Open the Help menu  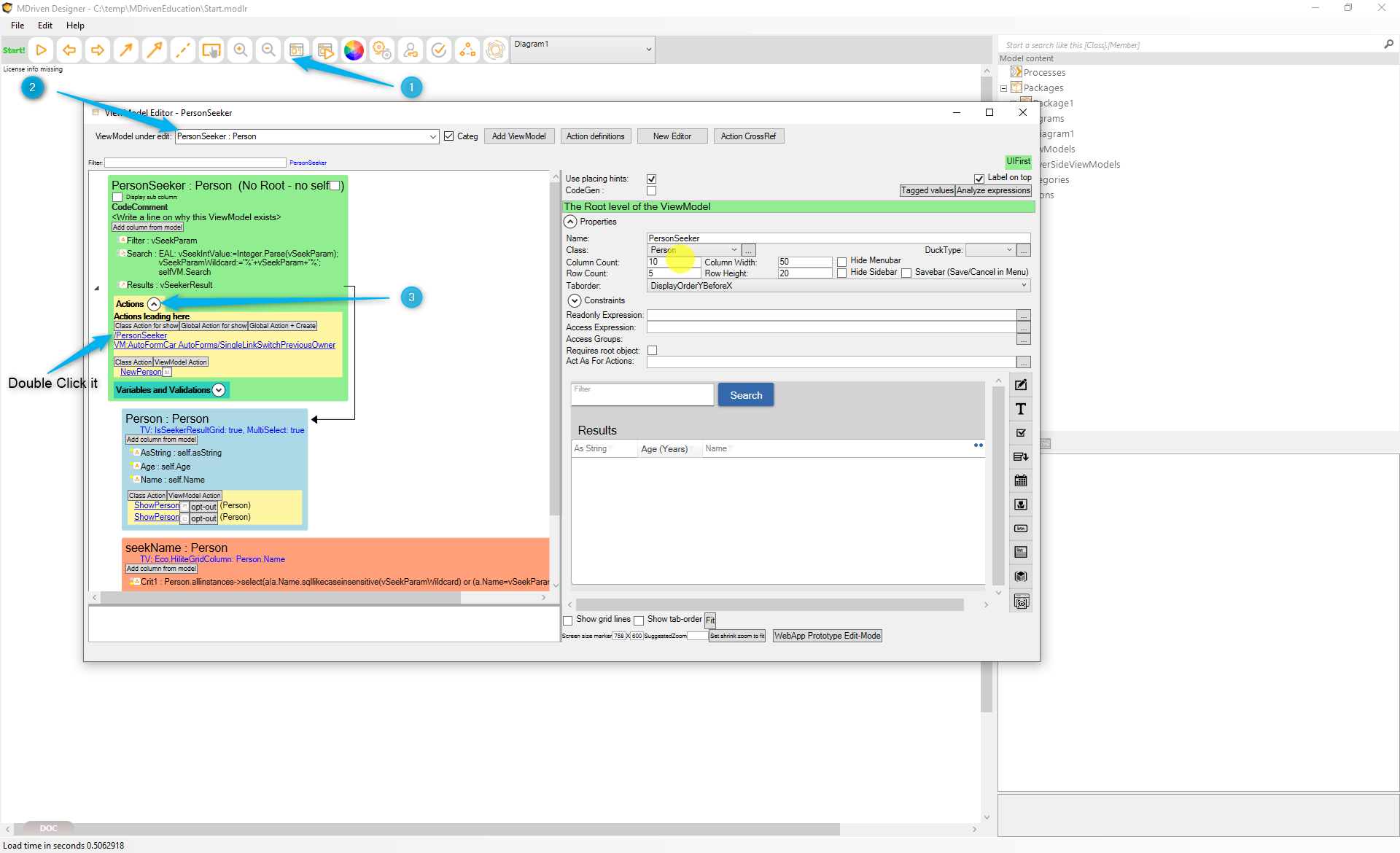tap(75, 26)
